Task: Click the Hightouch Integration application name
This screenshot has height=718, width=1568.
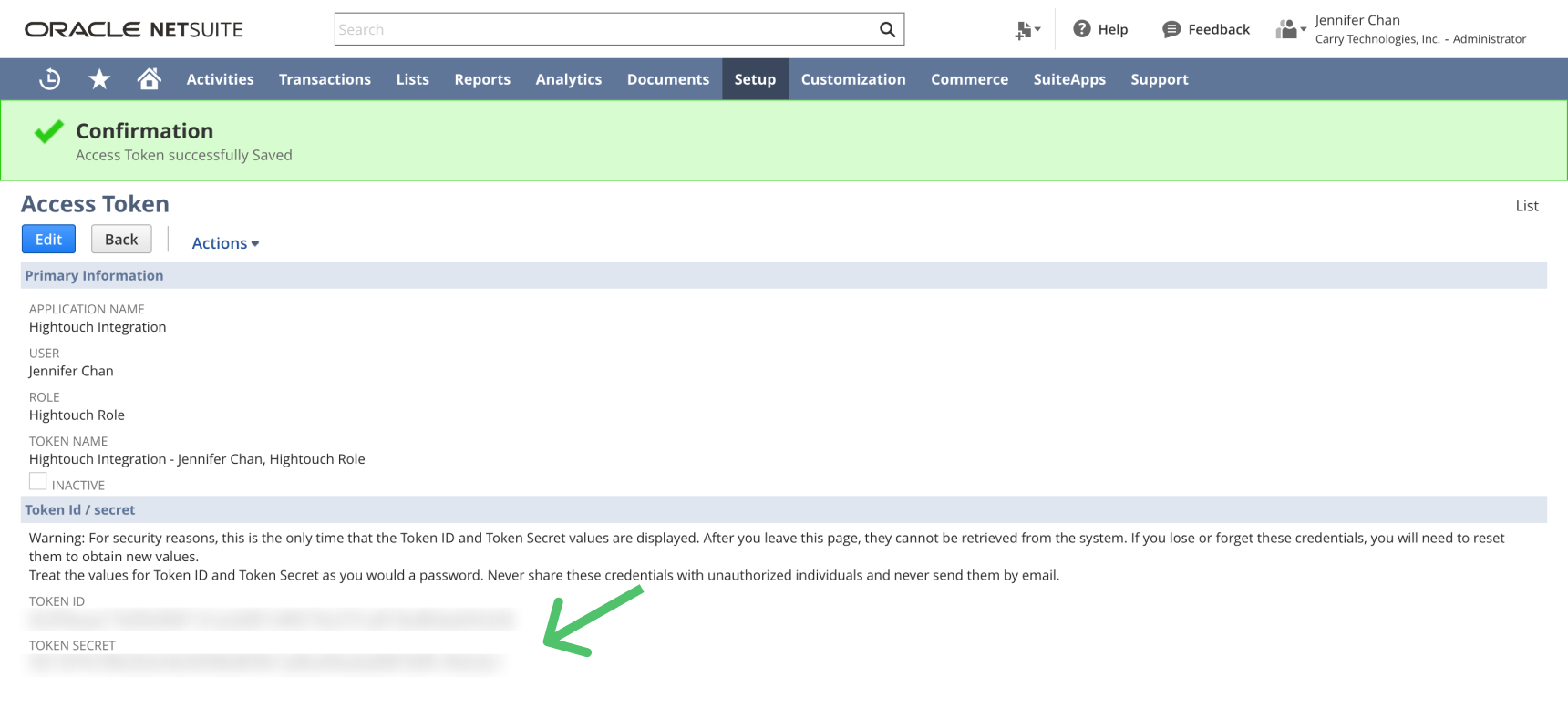Action: [x=98, y=327]
